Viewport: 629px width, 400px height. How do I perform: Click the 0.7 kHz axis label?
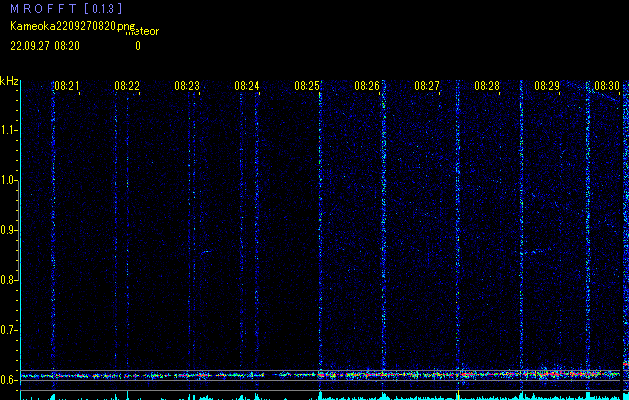pyautogui.click(x=8, y=330)
